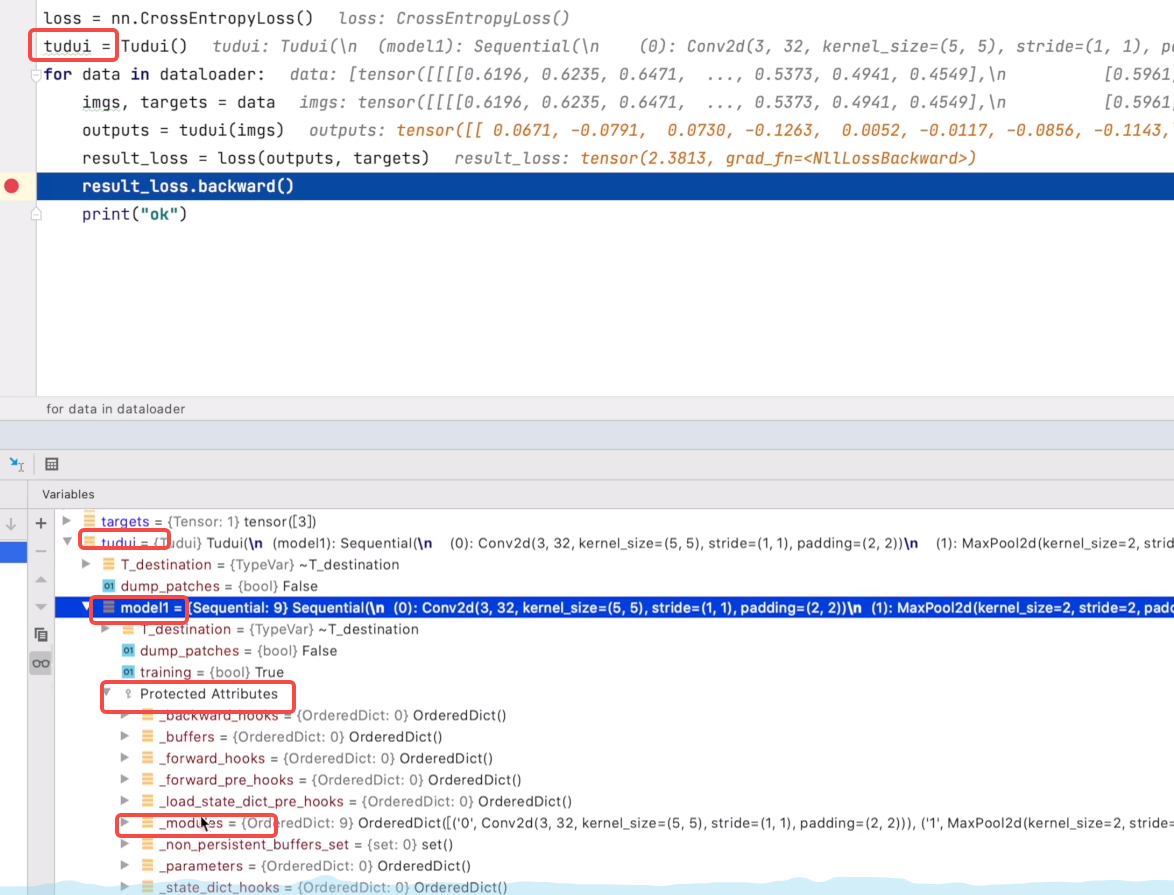This screenshot has width=1174, height=895.
Task: Click code 'tudui = Tudui()' assignment
Action: (115, 46)
